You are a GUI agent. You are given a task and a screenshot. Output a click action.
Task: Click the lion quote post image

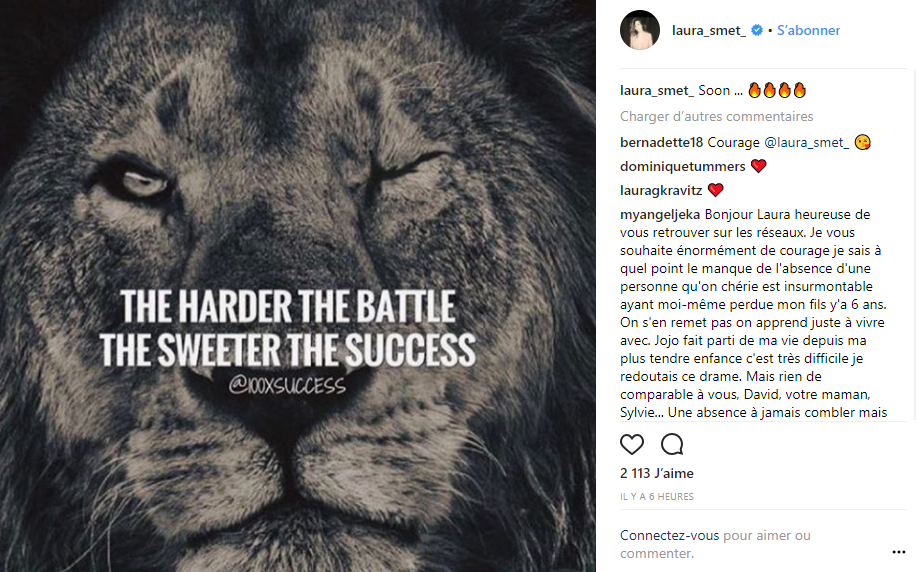point(298,286)
